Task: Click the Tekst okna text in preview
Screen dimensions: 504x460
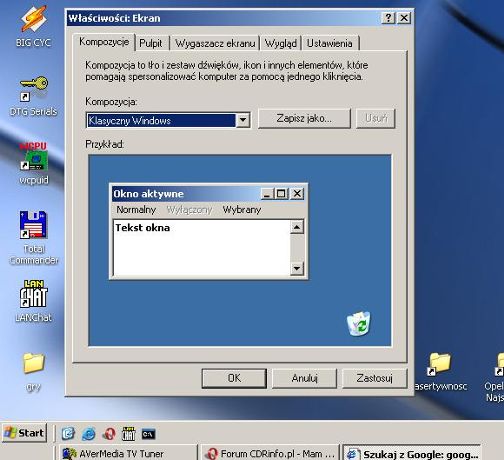Action: 143,228
